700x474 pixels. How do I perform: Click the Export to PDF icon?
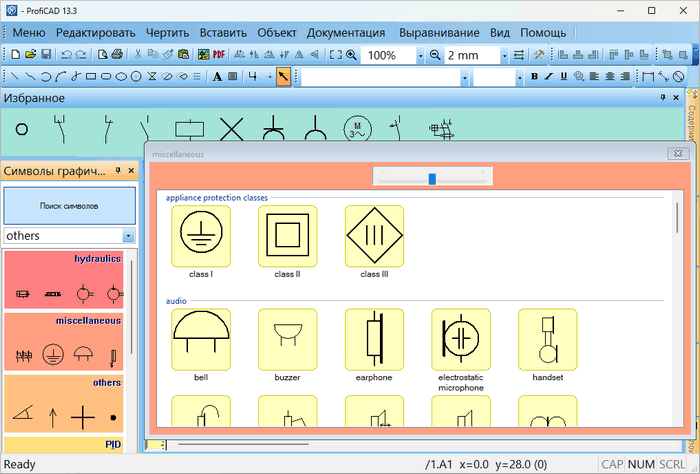[x=220, y=55]
